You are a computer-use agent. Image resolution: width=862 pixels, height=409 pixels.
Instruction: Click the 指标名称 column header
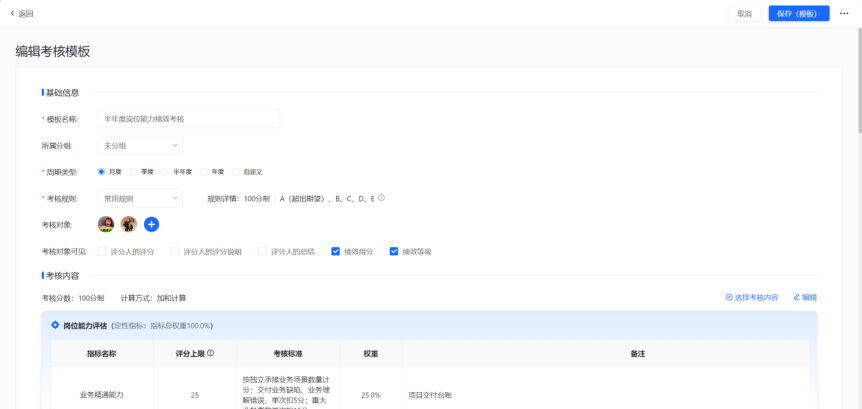click(x=102, y=354)
